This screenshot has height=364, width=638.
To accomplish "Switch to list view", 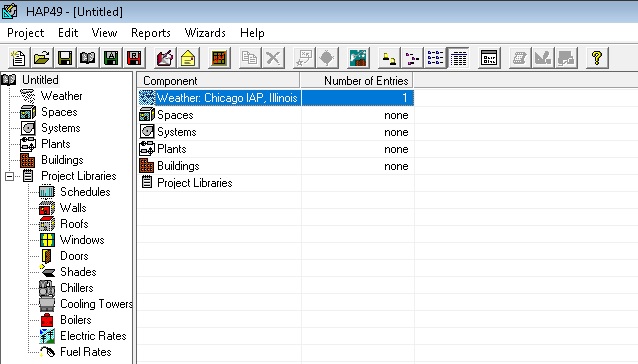I will 435,58.
